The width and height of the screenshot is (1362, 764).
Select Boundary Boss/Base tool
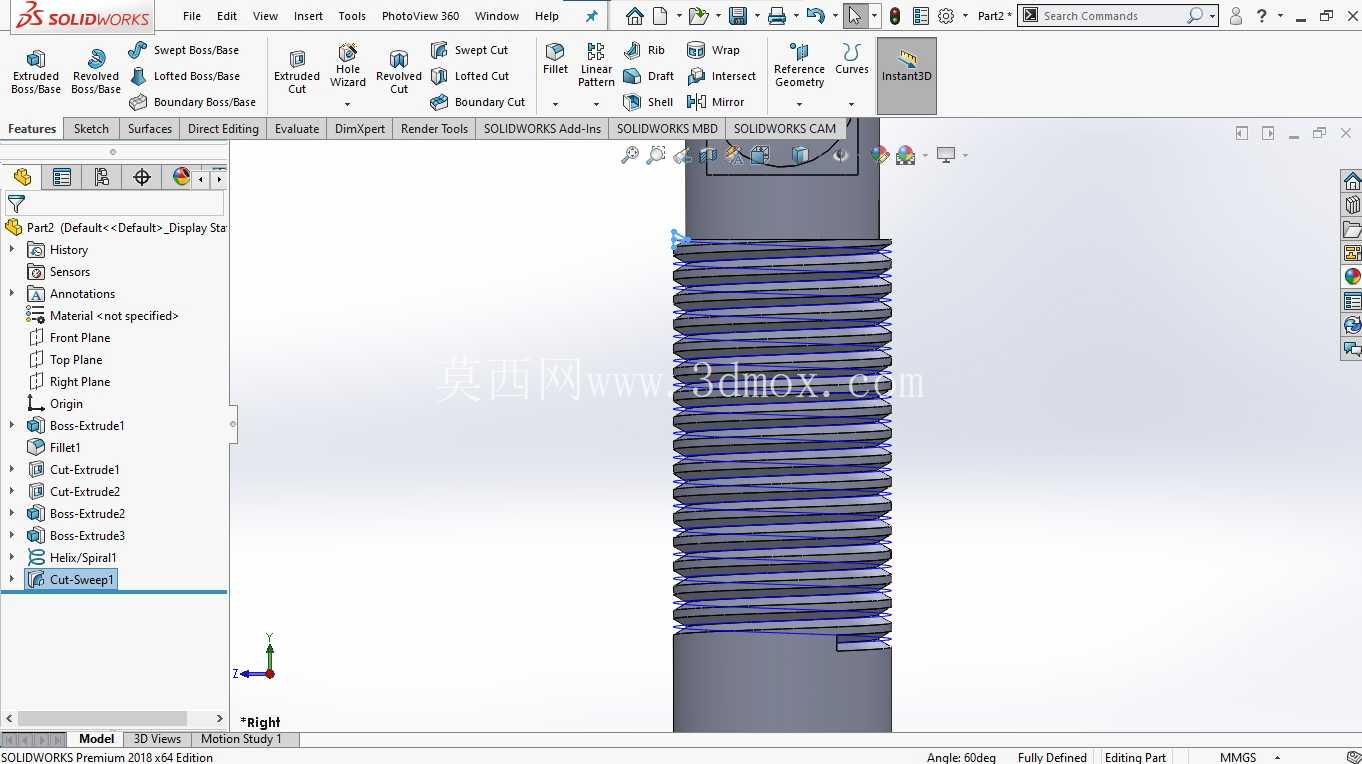[x=192, y=102]
